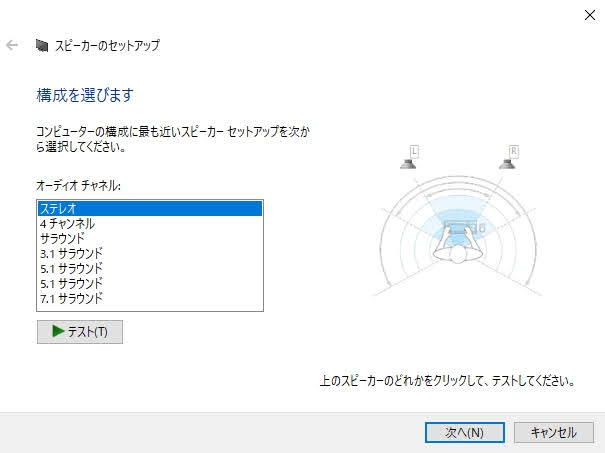Click the スピーカーのセットアップ title text
The image size is (605, 453).
[x=107, y=45]
